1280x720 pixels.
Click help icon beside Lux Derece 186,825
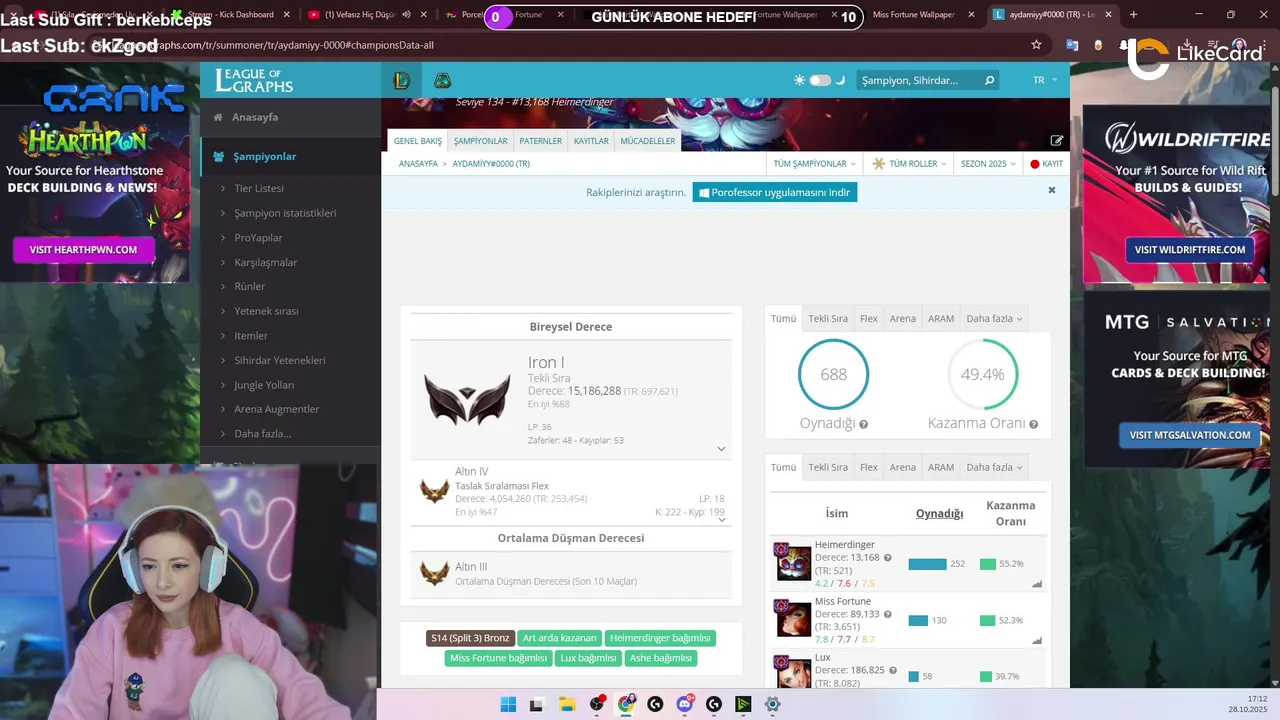tap(893, 671)
